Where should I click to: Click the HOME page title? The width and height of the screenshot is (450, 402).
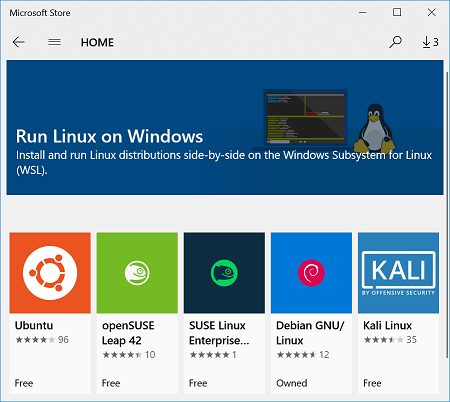[x=97, y=42]
